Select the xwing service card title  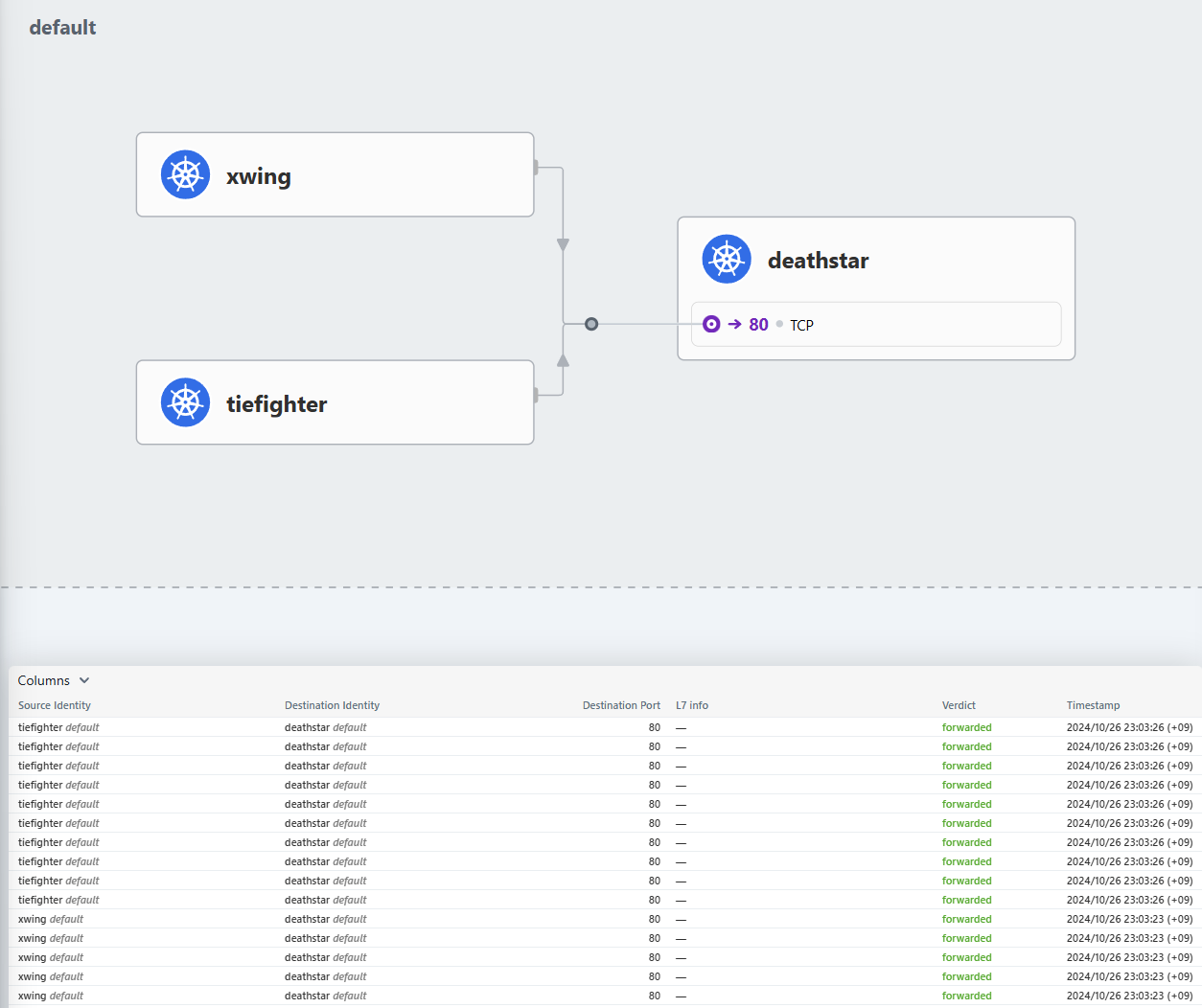259,176
